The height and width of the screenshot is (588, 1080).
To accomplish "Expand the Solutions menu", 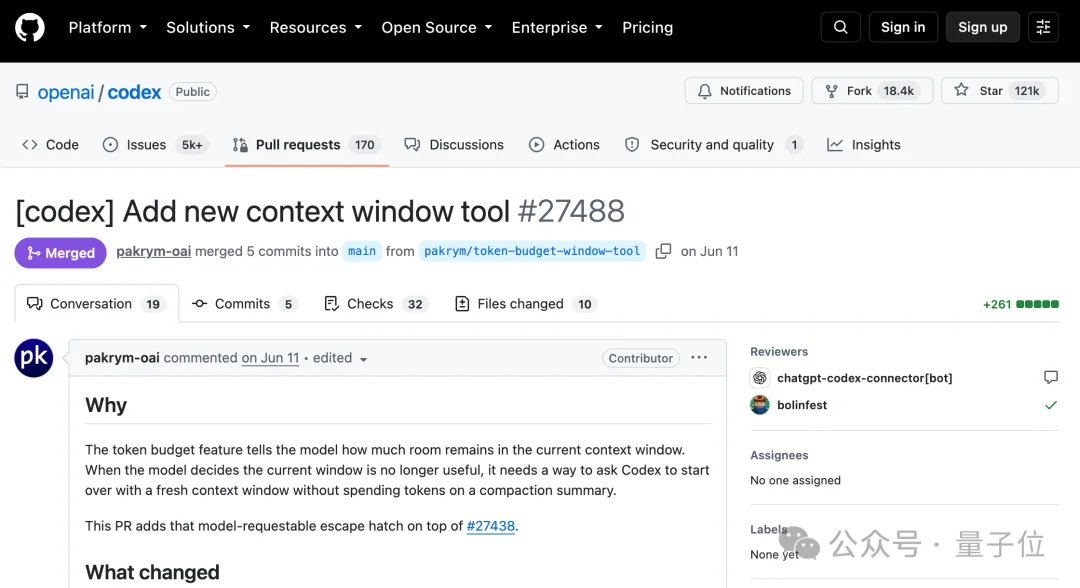I will coord(208,28).
